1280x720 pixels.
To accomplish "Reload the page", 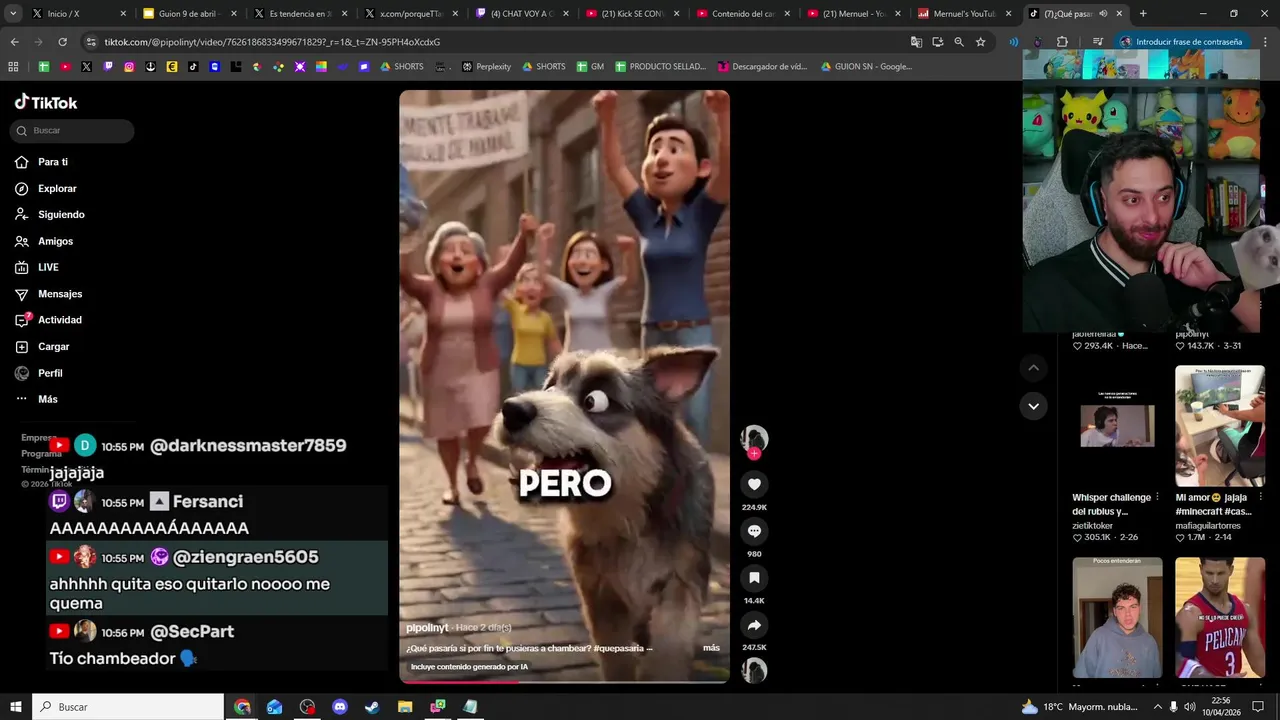I will 62,42.
